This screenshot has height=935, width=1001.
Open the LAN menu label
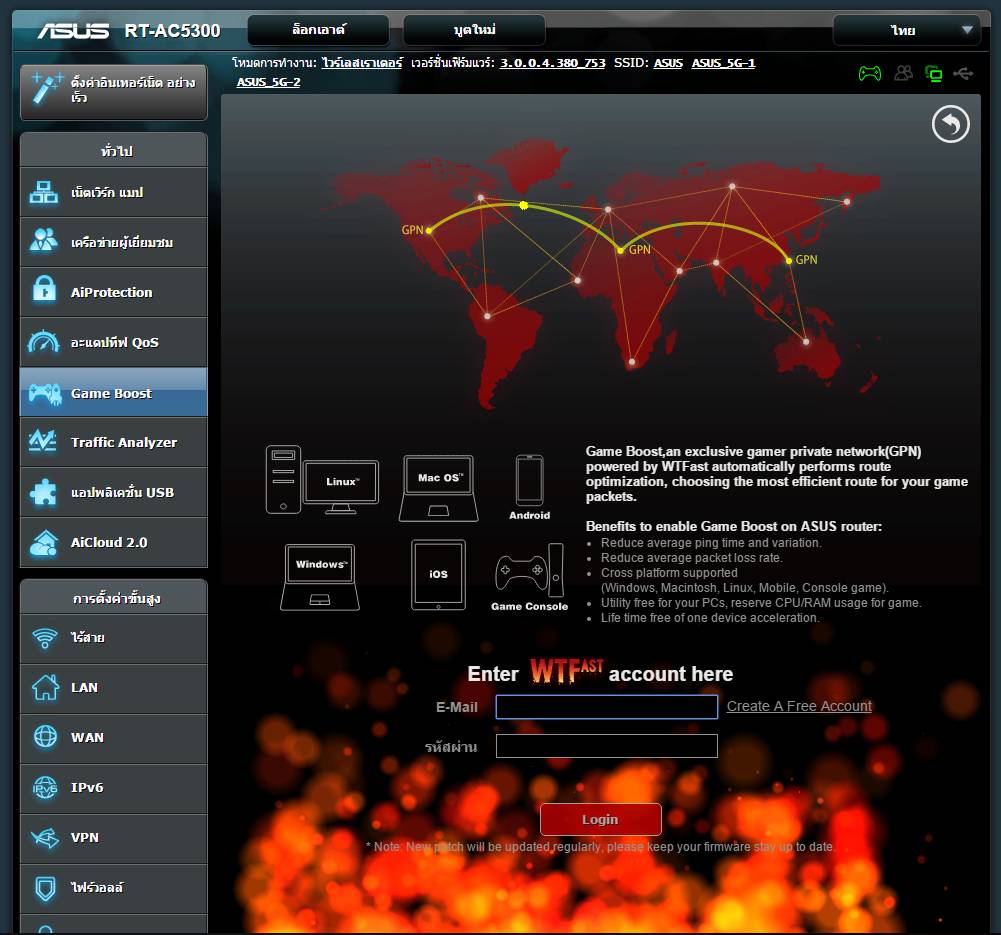click(84, 687)
